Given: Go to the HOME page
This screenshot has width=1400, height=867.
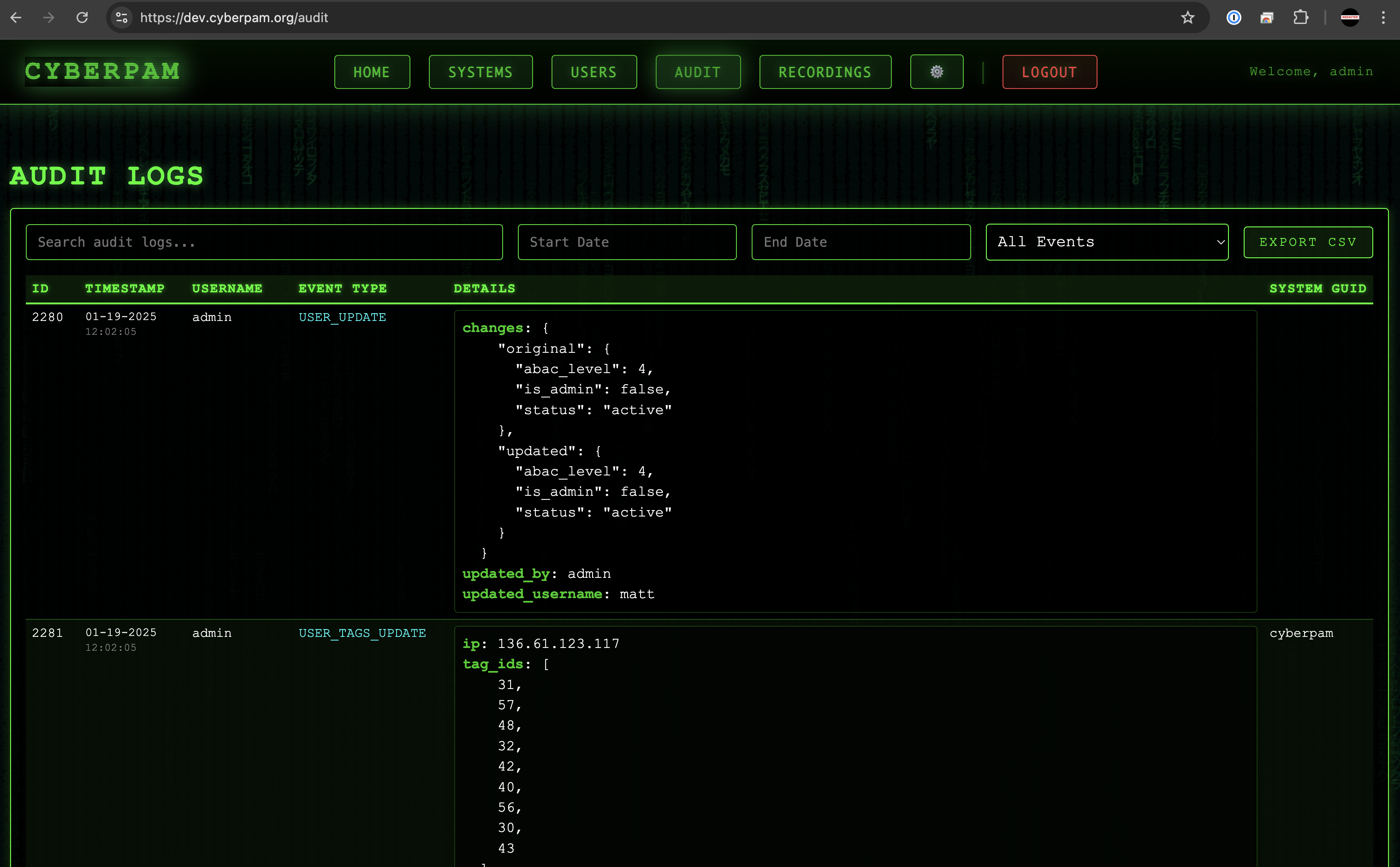Looking at the screenshot, I should pos(372,71).
